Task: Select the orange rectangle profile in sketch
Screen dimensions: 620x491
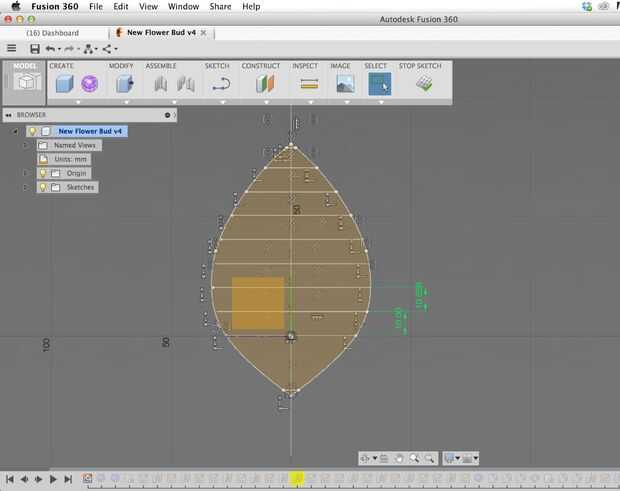Action: [x=258, y=303]
